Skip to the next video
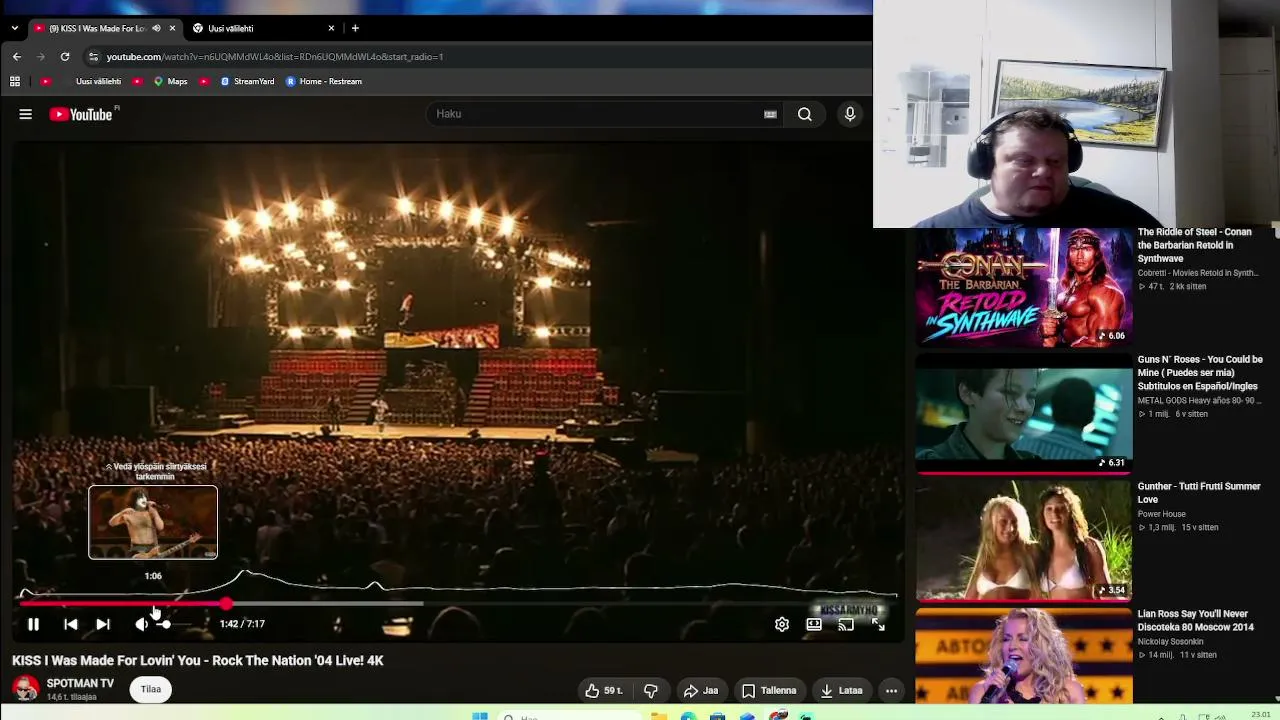 tap(103, 624)
